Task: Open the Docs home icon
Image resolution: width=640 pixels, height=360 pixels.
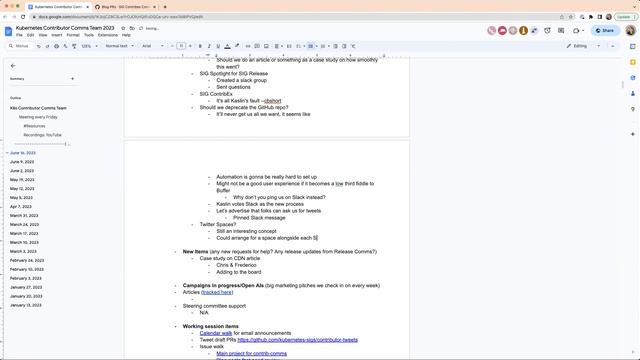Action: click(x=9, y=31)
